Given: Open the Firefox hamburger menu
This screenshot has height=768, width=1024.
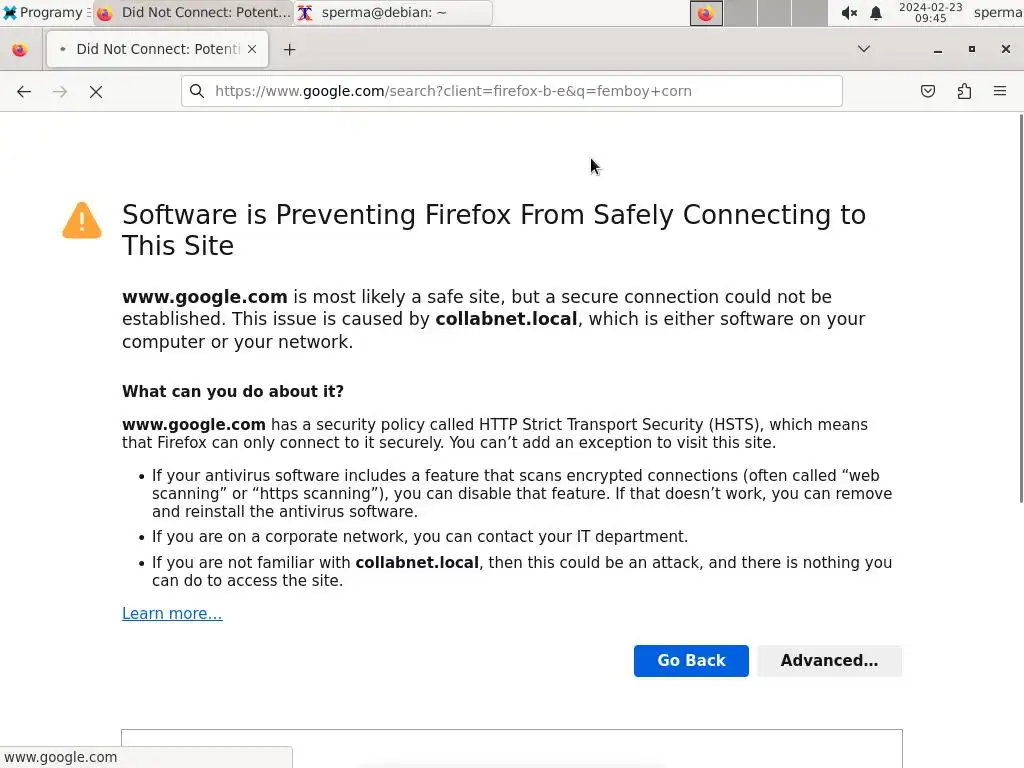Looking at the screenshot, I should tap(999, 91).
